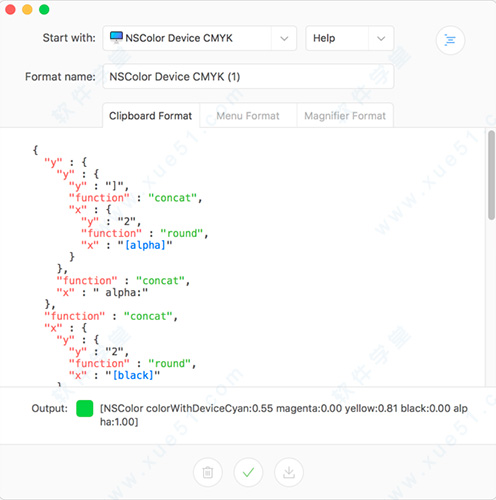Open the NSColor Device CMYK combo box
This screenshot has width=496, height=500.
(200, 38)
